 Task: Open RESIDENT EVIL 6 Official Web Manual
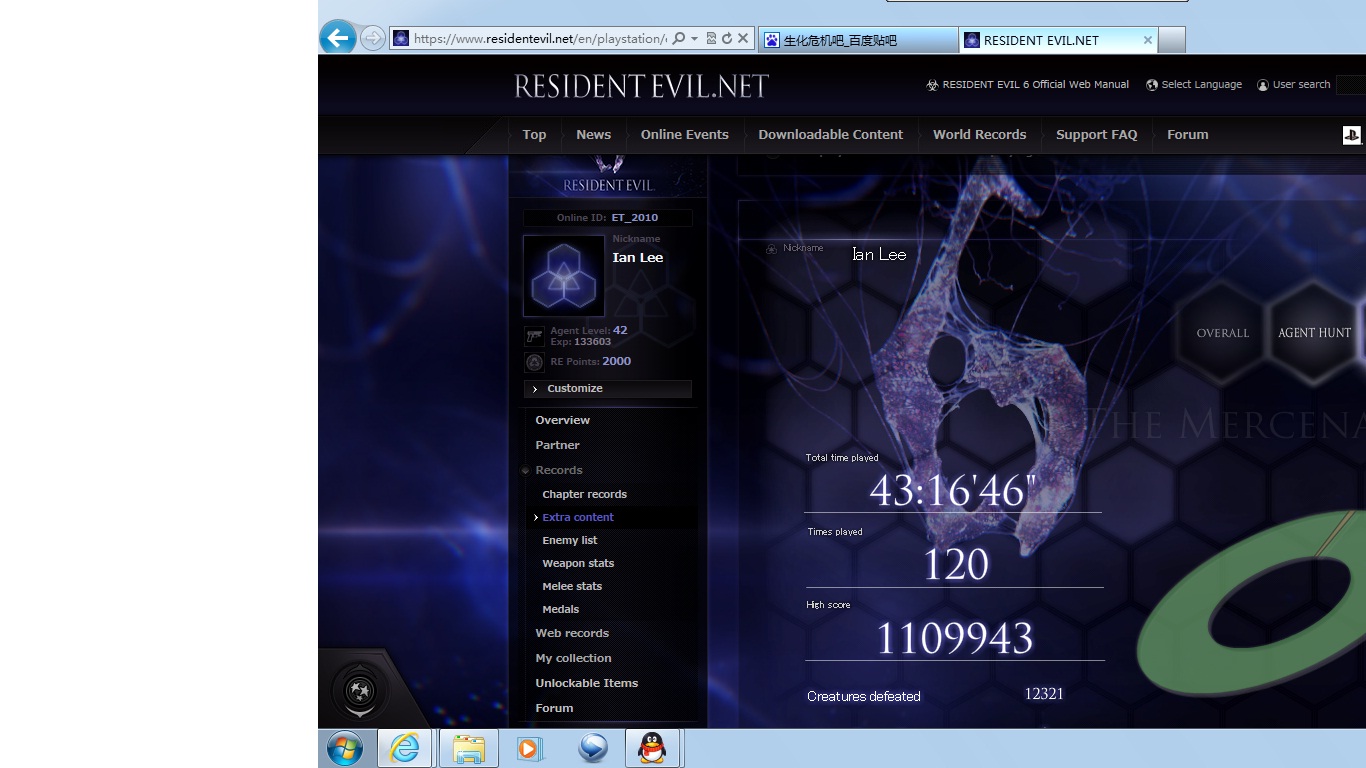(1036, 85)
